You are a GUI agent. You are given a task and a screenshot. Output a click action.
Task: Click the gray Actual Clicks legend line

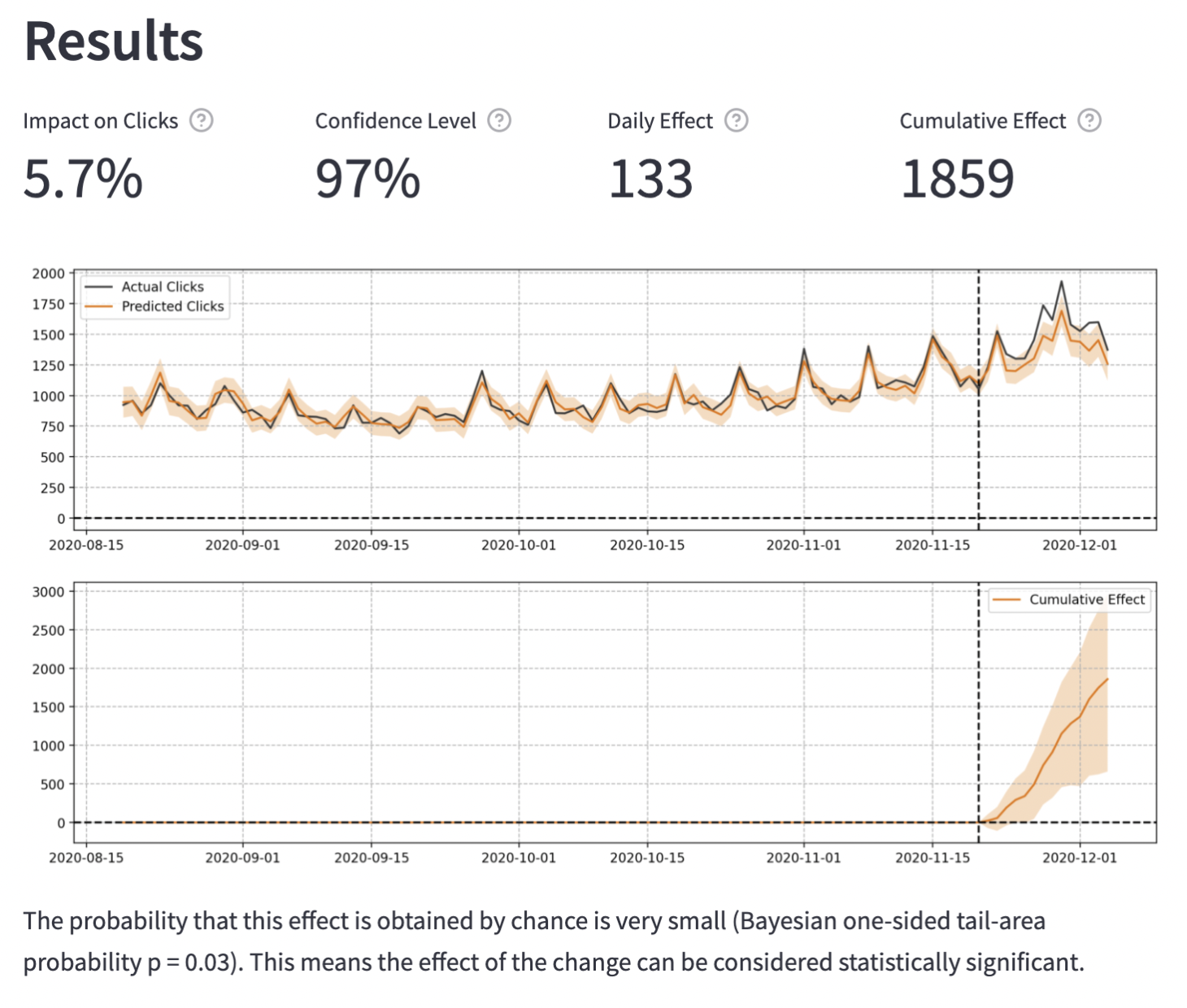tap(99, 287)
